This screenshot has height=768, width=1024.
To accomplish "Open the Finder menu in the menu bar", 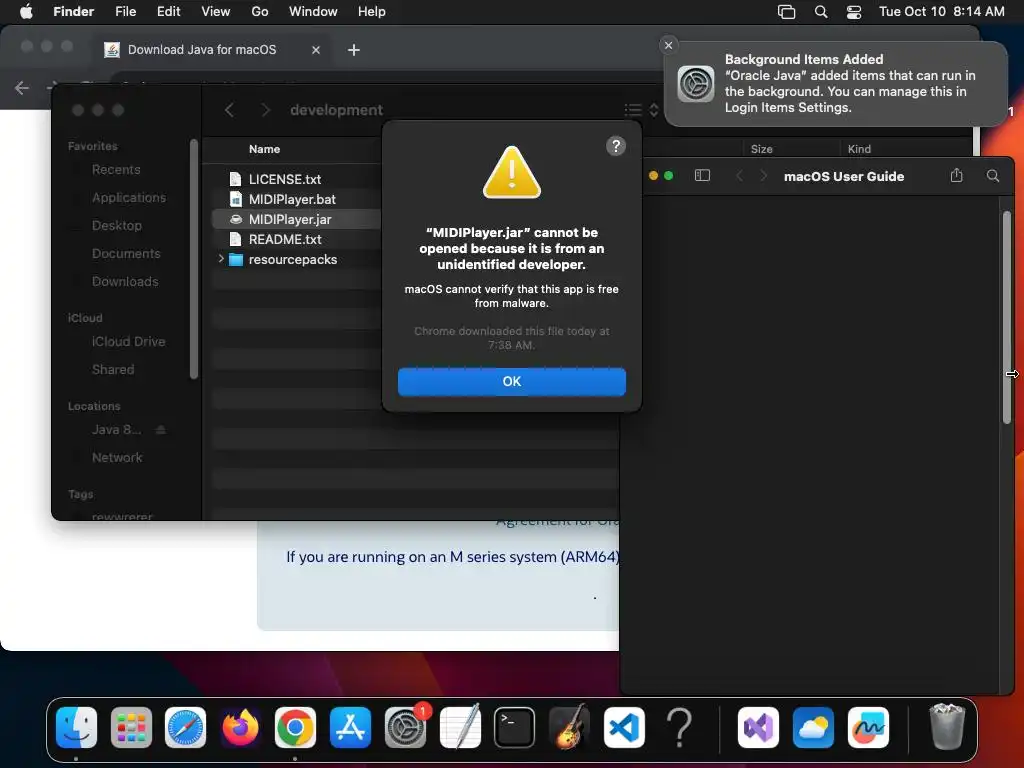I will tap(73, 12).
